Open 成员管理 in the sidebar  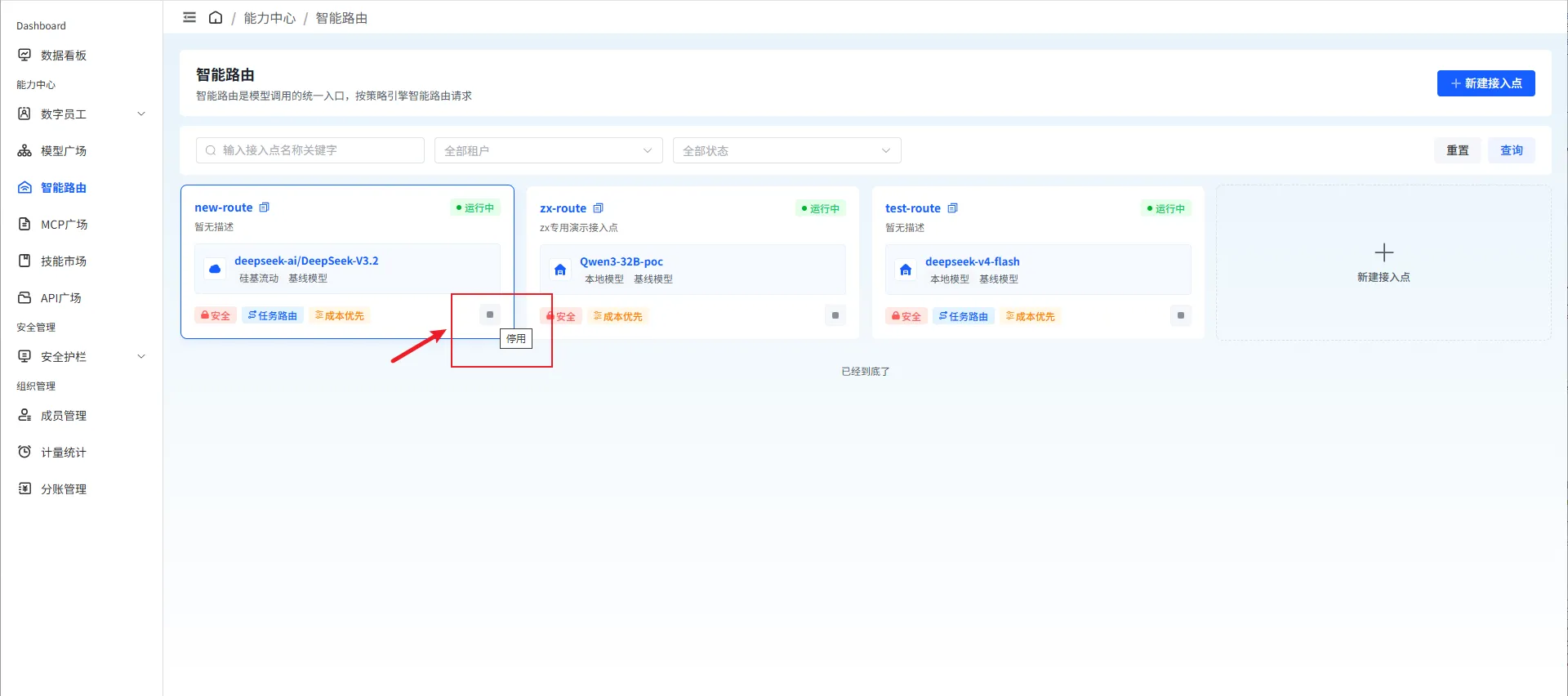pyautogui.click(x=64, y=415)
